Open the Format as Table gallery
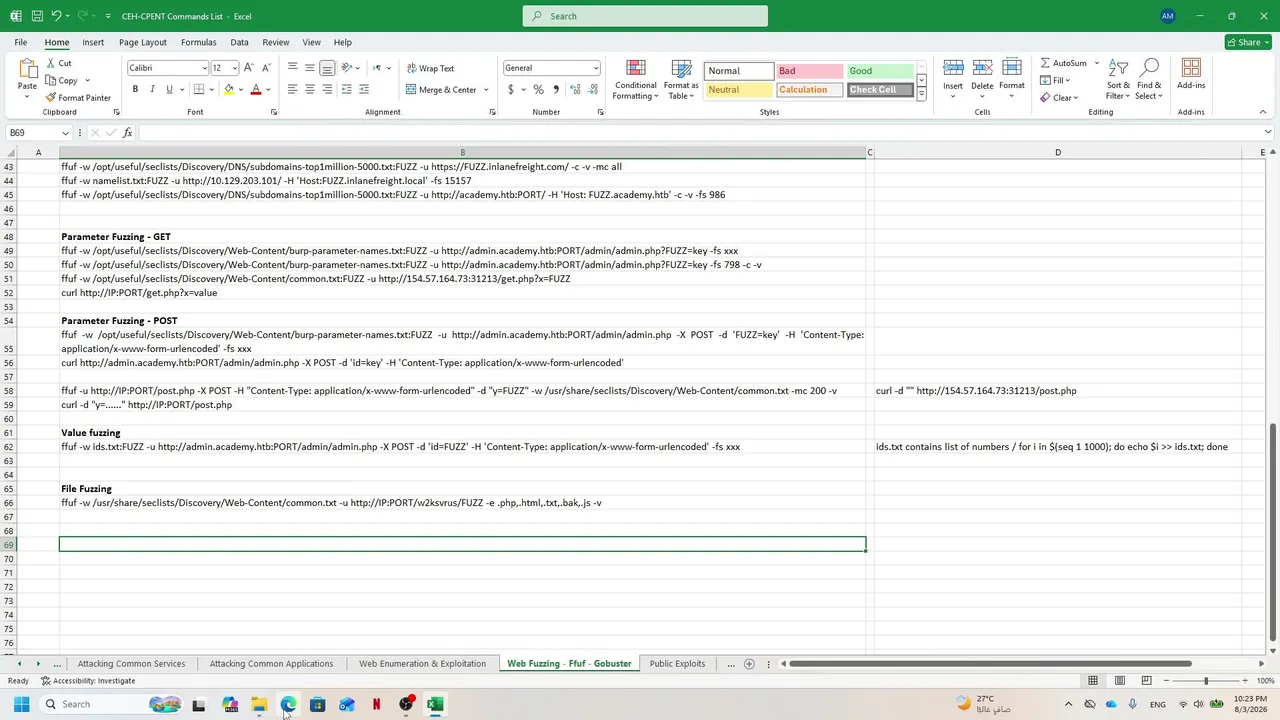1280x720 pixels. [681, 80]
